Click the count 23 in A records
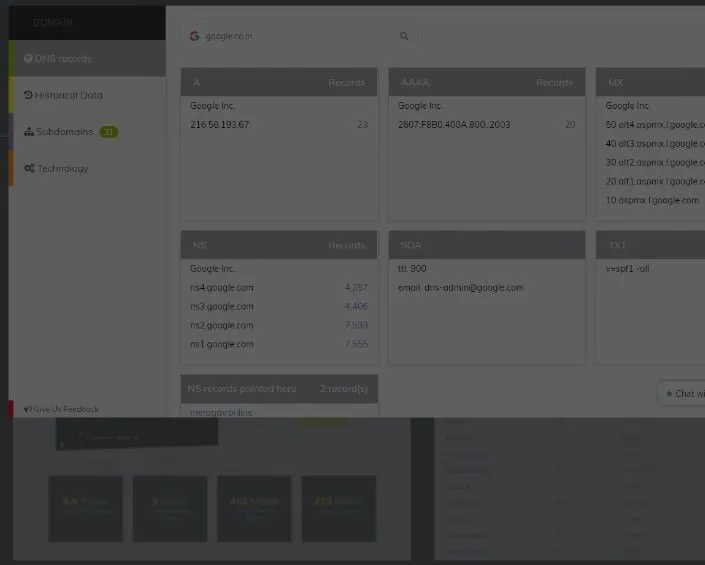This screenshot has height=565, width=705. coord(362,125)
